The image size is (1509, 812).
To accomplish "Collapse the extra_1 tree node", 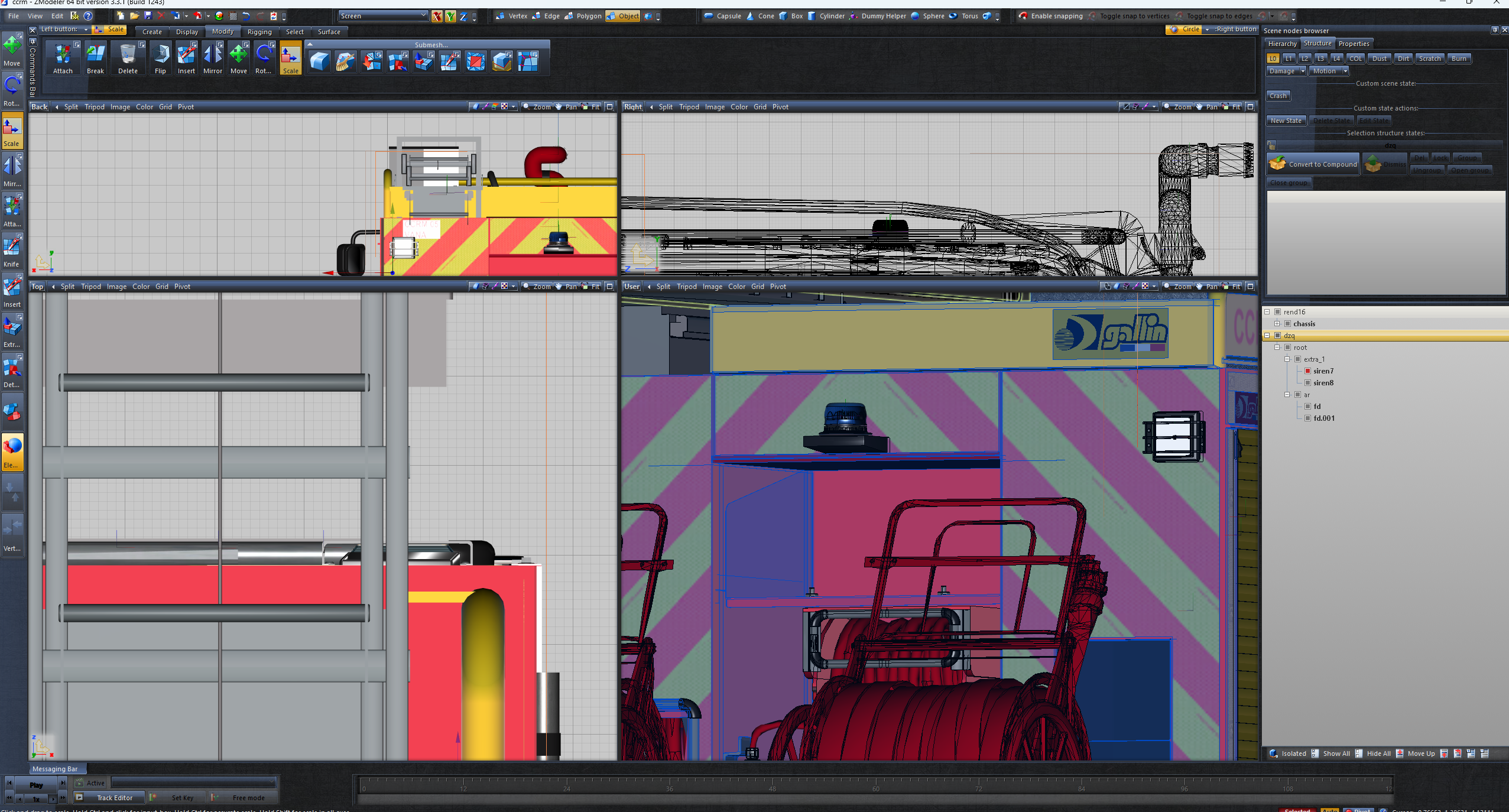I will [x=1287, y=359].
